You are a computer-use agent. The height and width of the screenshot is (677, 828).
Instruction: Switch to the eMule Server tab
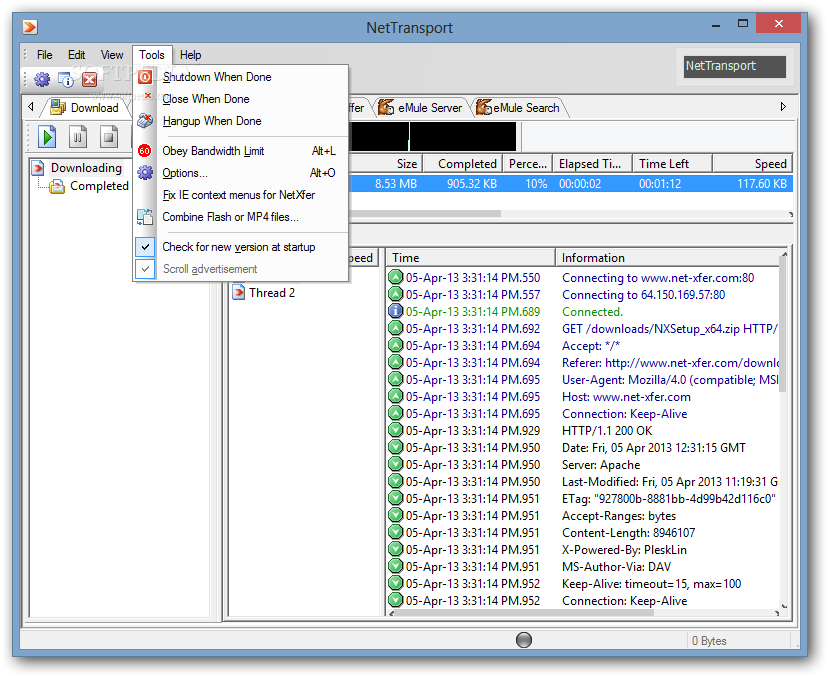pyautogui.click(x=421, y=108)
